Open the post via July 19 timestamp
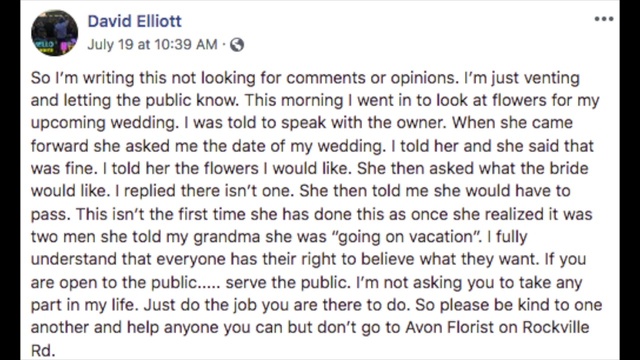The image size is (640, 360). pyautogui.click(x=152, y=44)
